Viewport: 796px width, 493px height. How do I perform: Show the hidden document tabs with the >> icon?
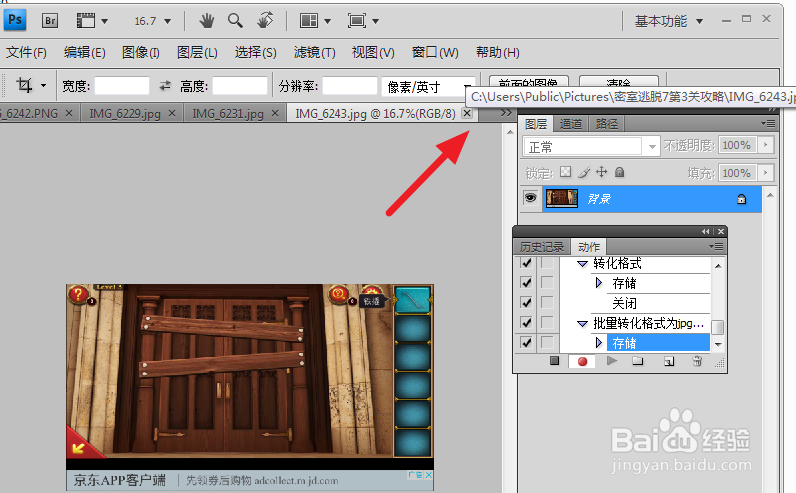pos(506,113)
